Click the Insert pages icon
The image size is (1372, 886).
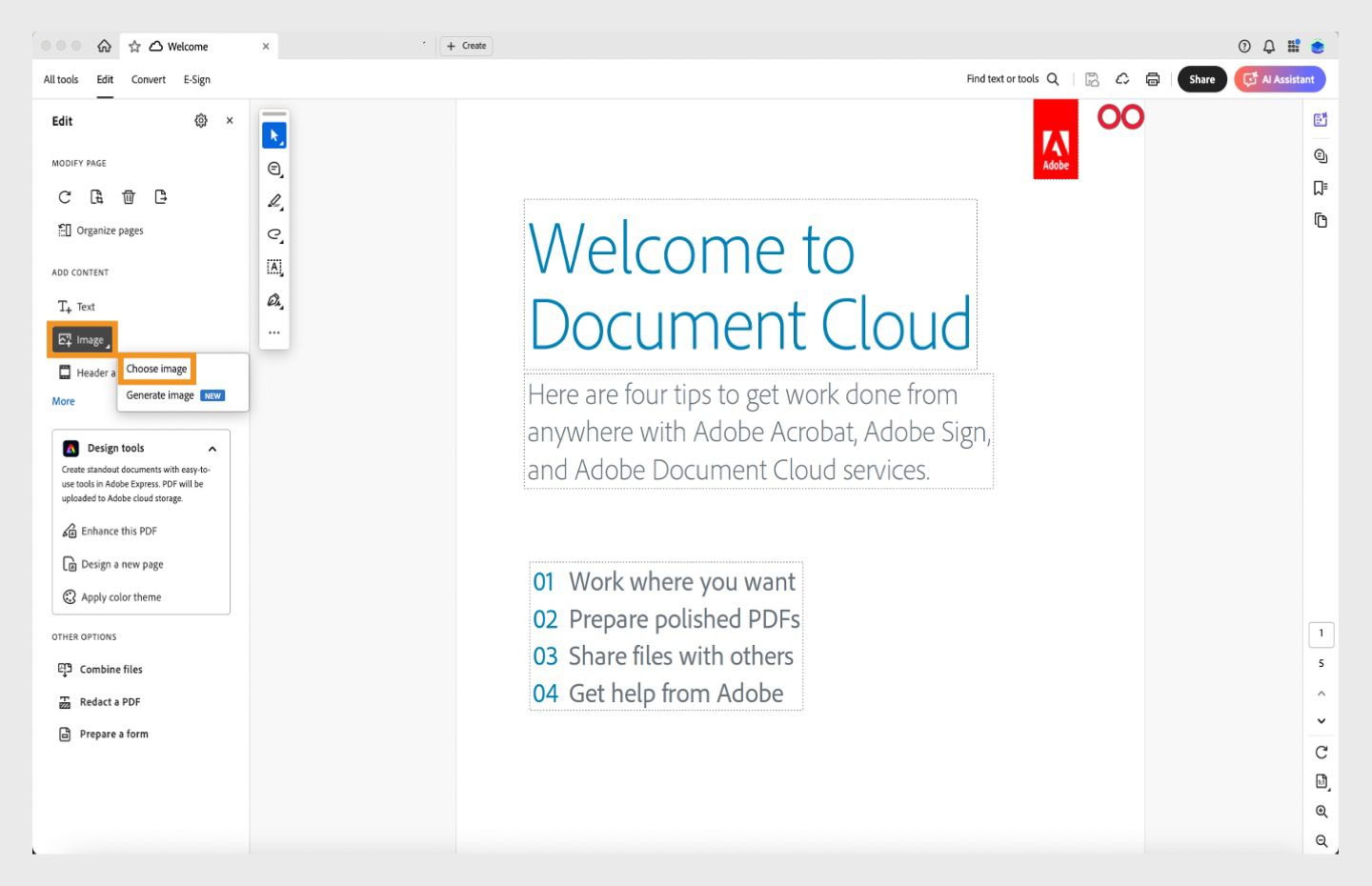click(96, 197)
